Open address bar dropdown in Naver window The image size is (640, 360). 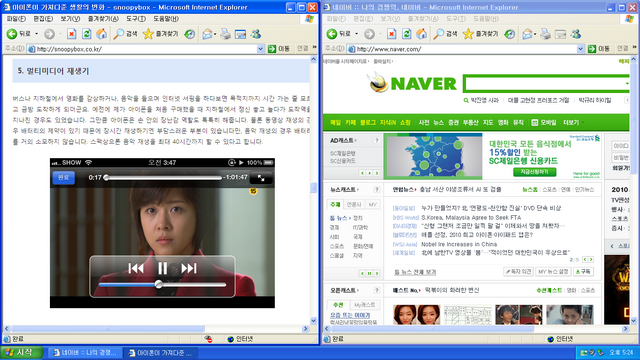click(580, 49)
